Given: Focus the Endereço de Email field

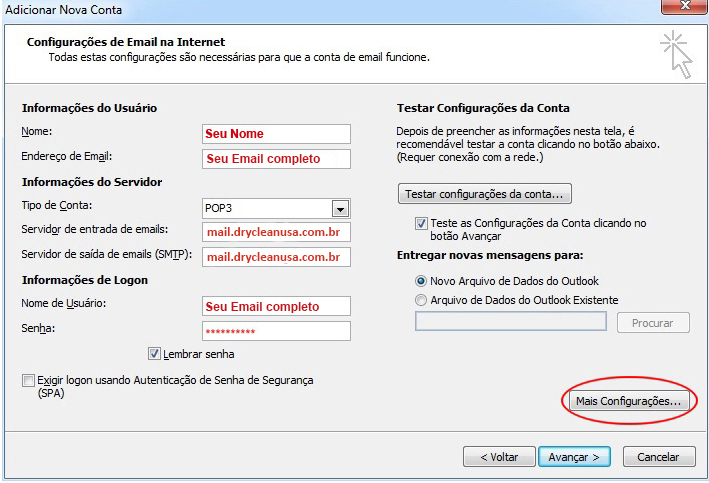Looking at the screenshot, I should click(276, 159).
